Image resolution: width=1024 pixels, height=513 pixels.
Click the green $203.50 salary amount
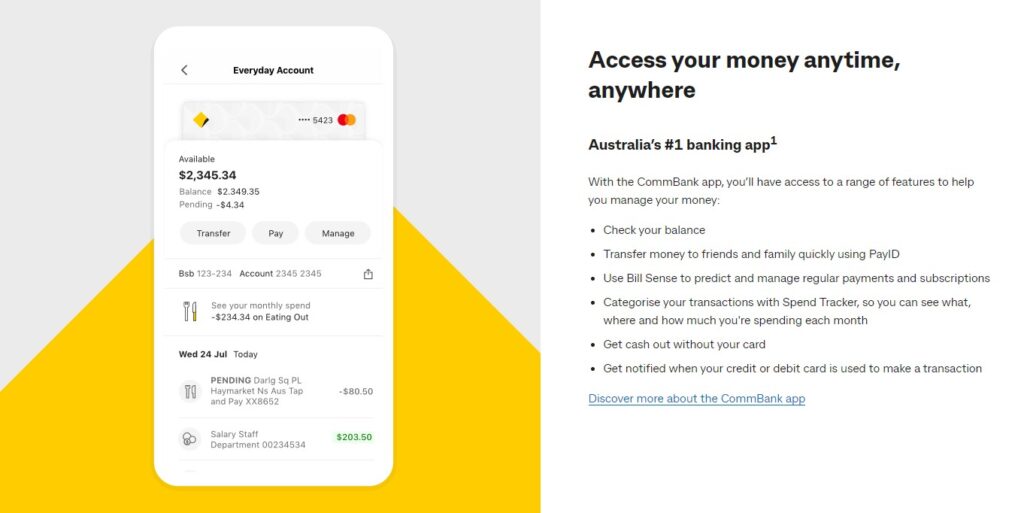[x=353, y=437]
